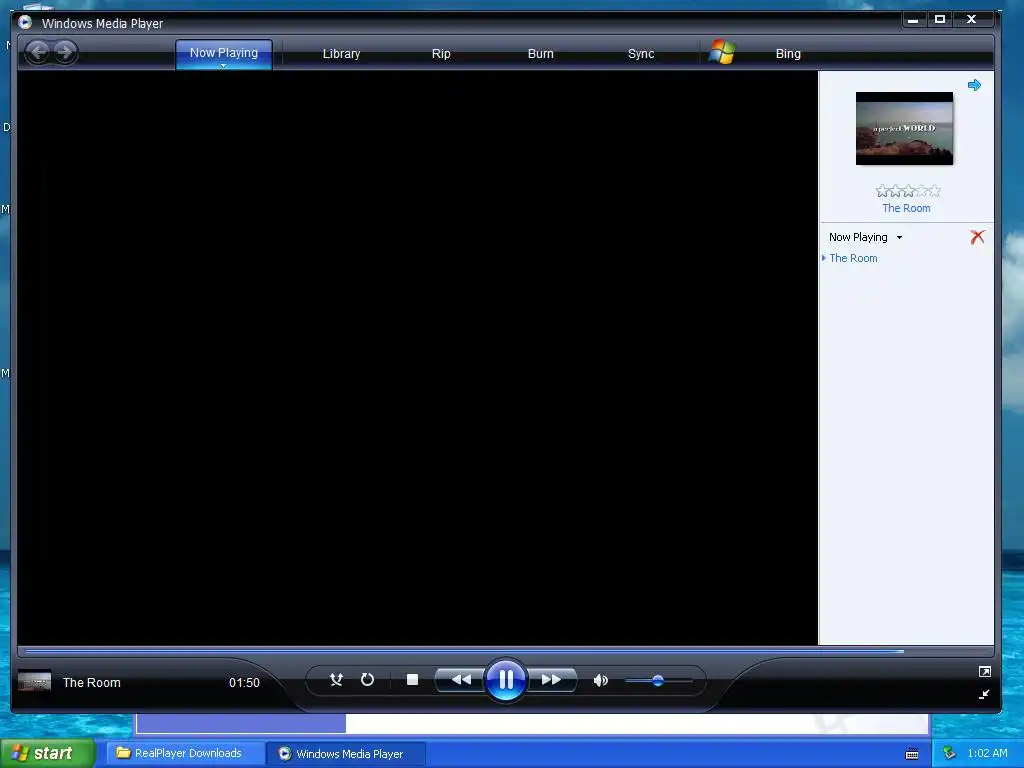Click the small video thumbnail beside The Room
Image resolution: width=1024 pixels, height=768 pixels.
pos(34,682)
